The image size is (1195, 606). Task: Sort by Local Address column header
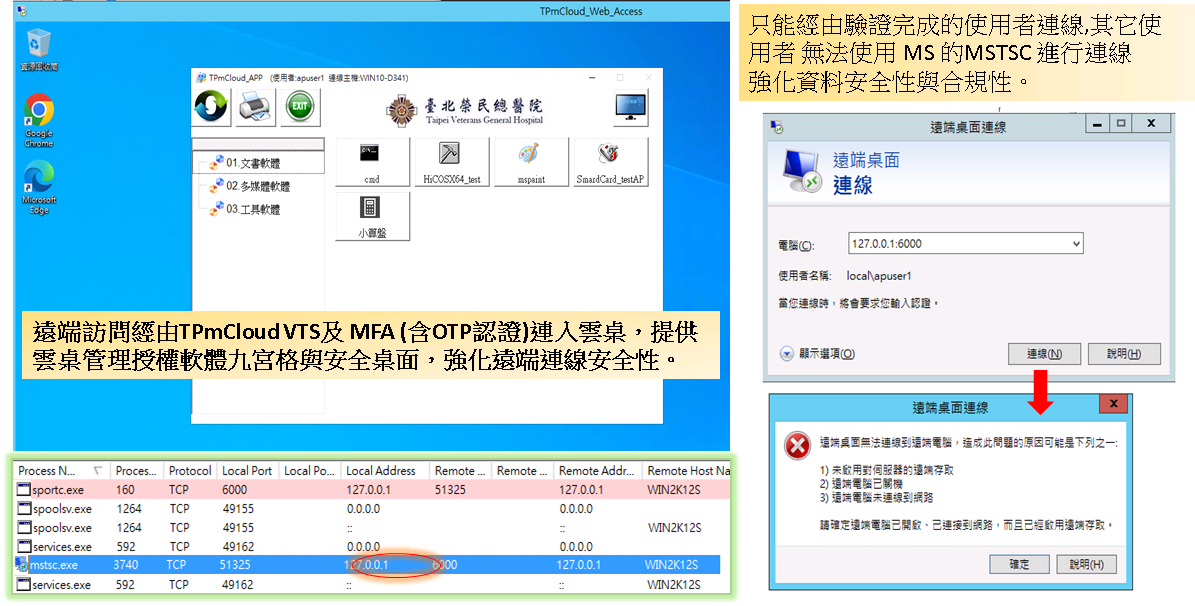(x=385, y=471)
